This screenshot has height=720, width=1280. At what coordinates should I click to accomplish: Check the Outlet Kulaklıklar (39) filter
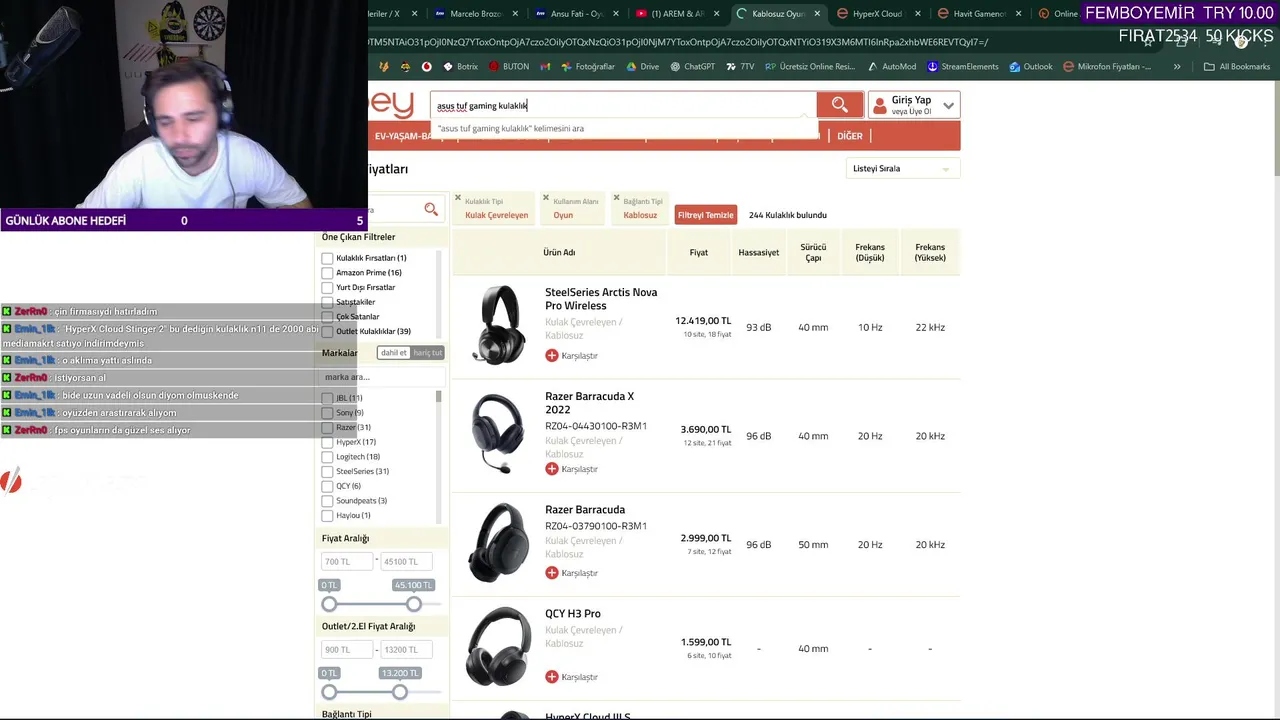327,332
